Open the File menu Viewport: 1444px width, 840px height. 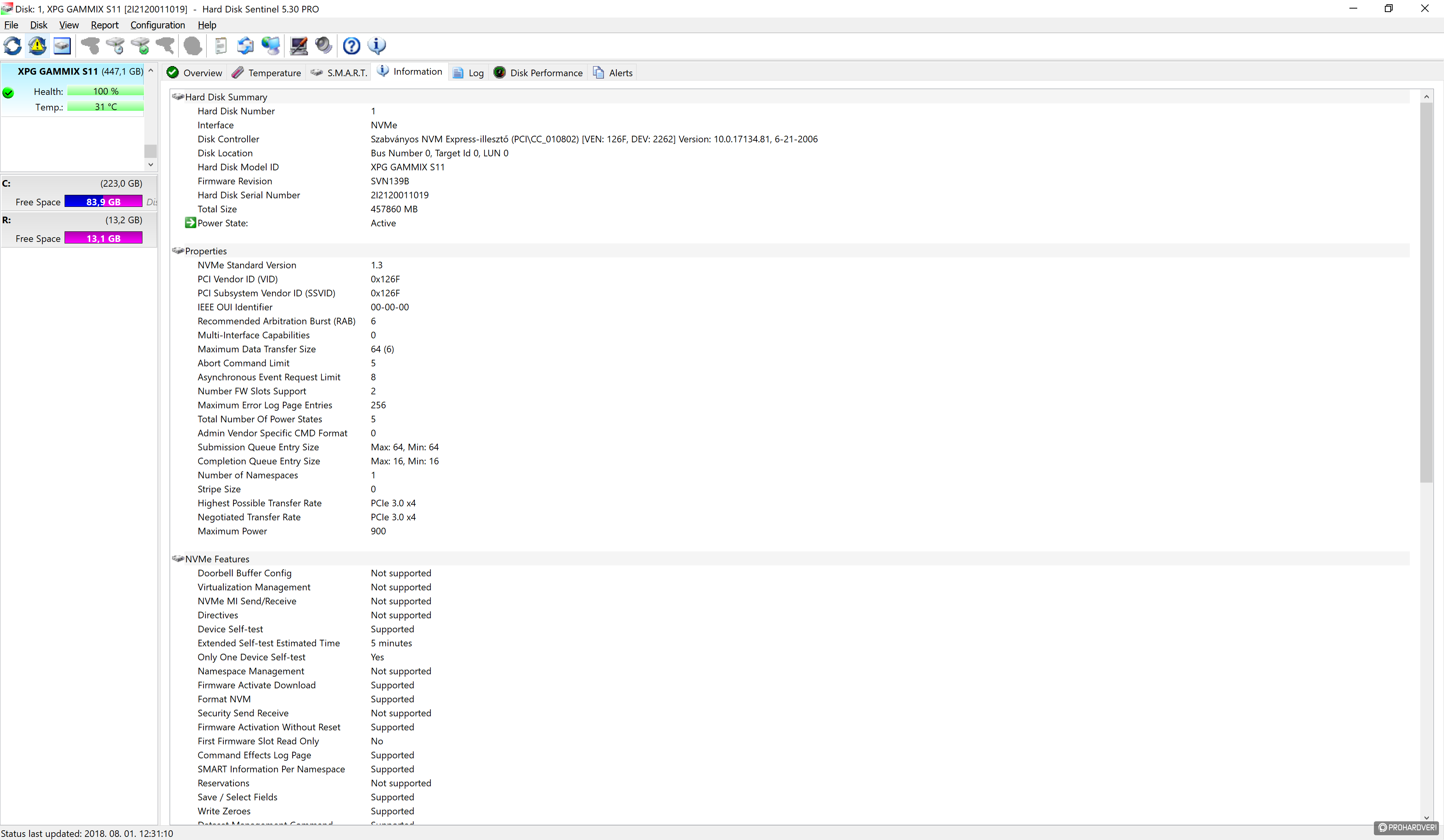click(x=11, y=25)
